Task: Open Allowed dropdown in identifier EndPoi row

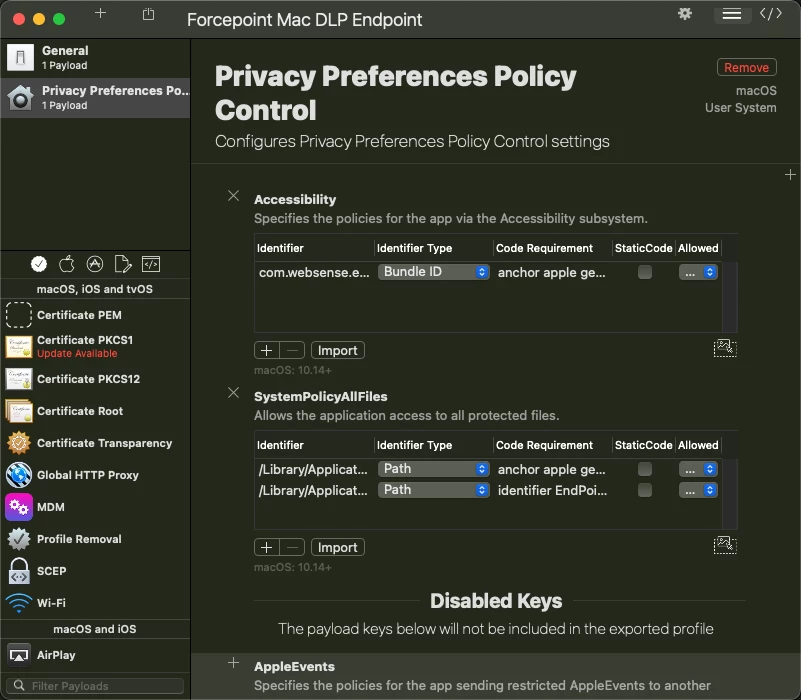Action: pos(698,490)
